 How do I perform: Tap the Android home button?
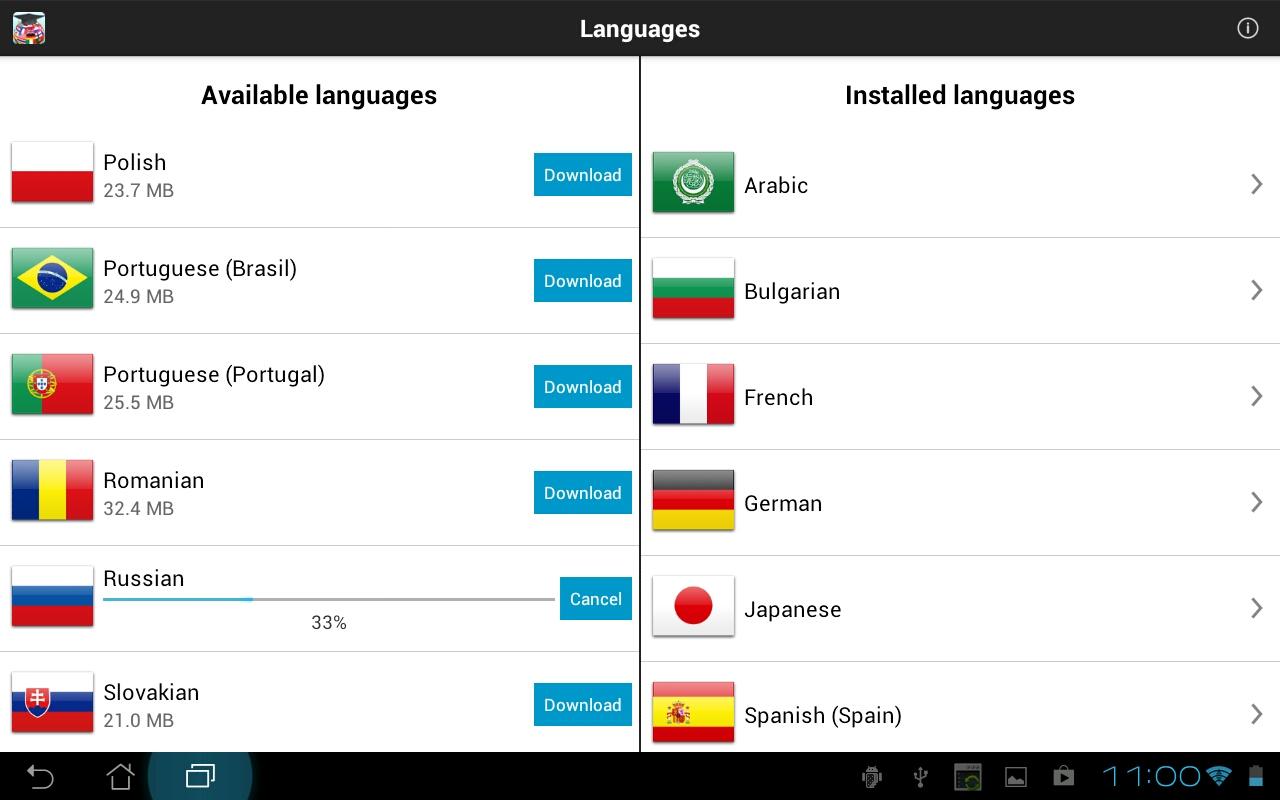[x=121, y=776]
